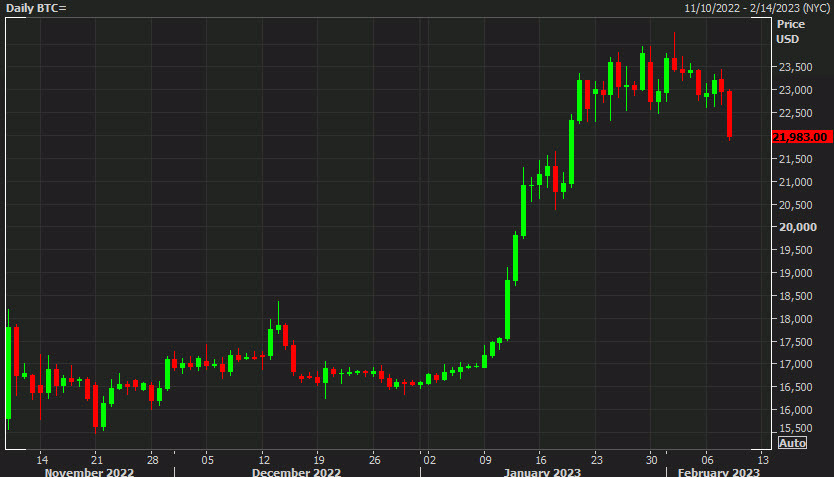
Task: Click the 05 date tick in December
Action: coord(207,460)
